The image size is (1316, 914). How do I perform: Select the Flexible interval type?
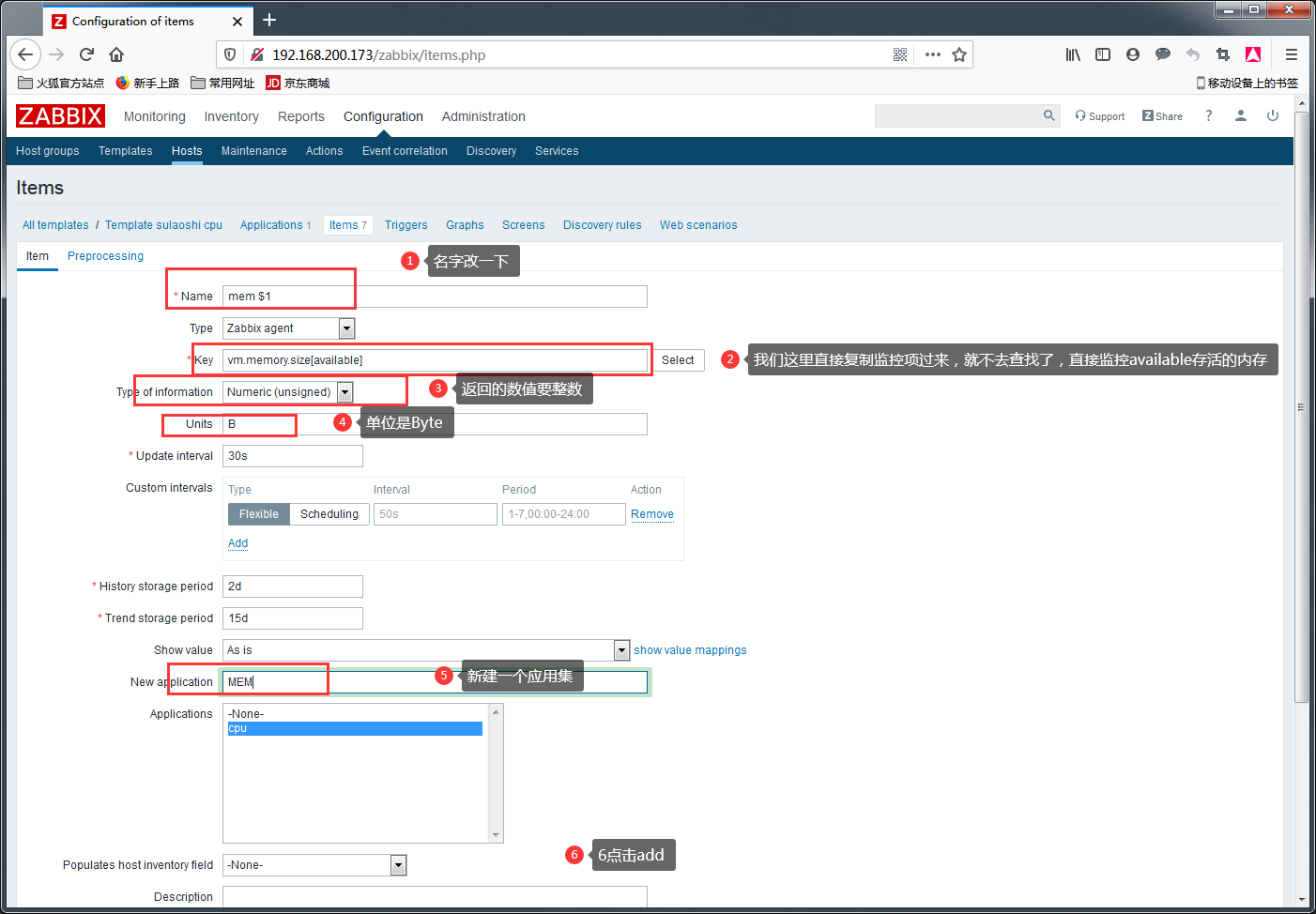pos(258,514)
